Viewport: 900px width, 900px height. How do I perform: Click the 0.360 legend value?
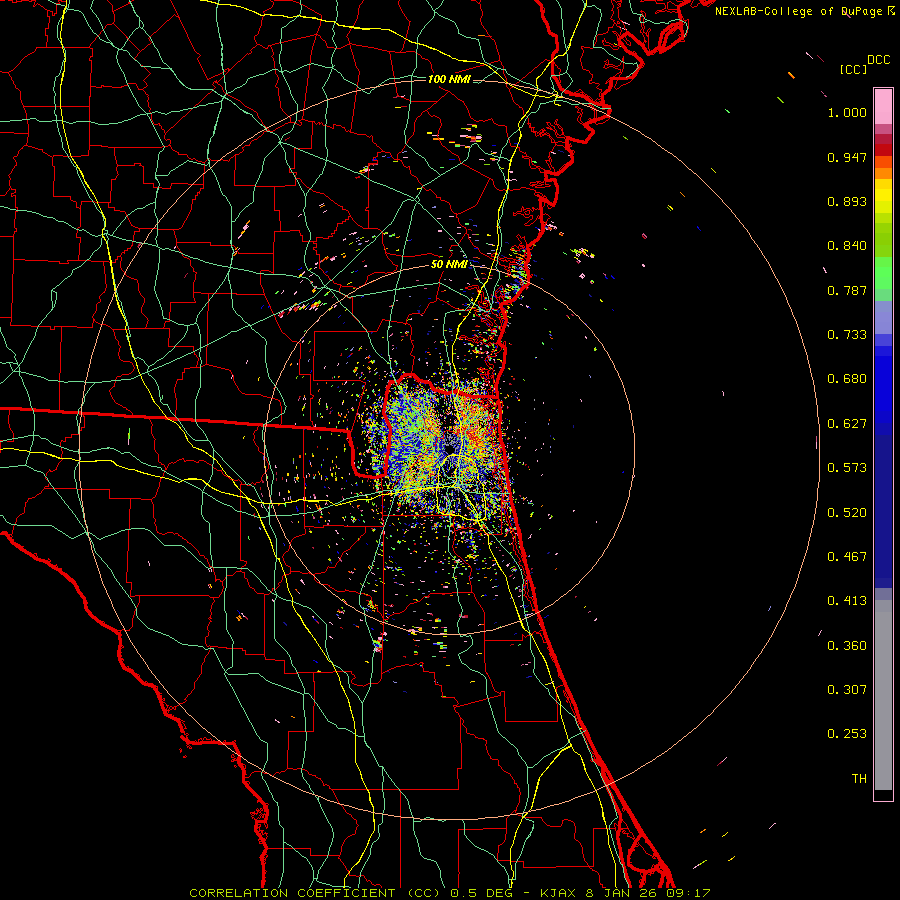[x=847, y=646]
